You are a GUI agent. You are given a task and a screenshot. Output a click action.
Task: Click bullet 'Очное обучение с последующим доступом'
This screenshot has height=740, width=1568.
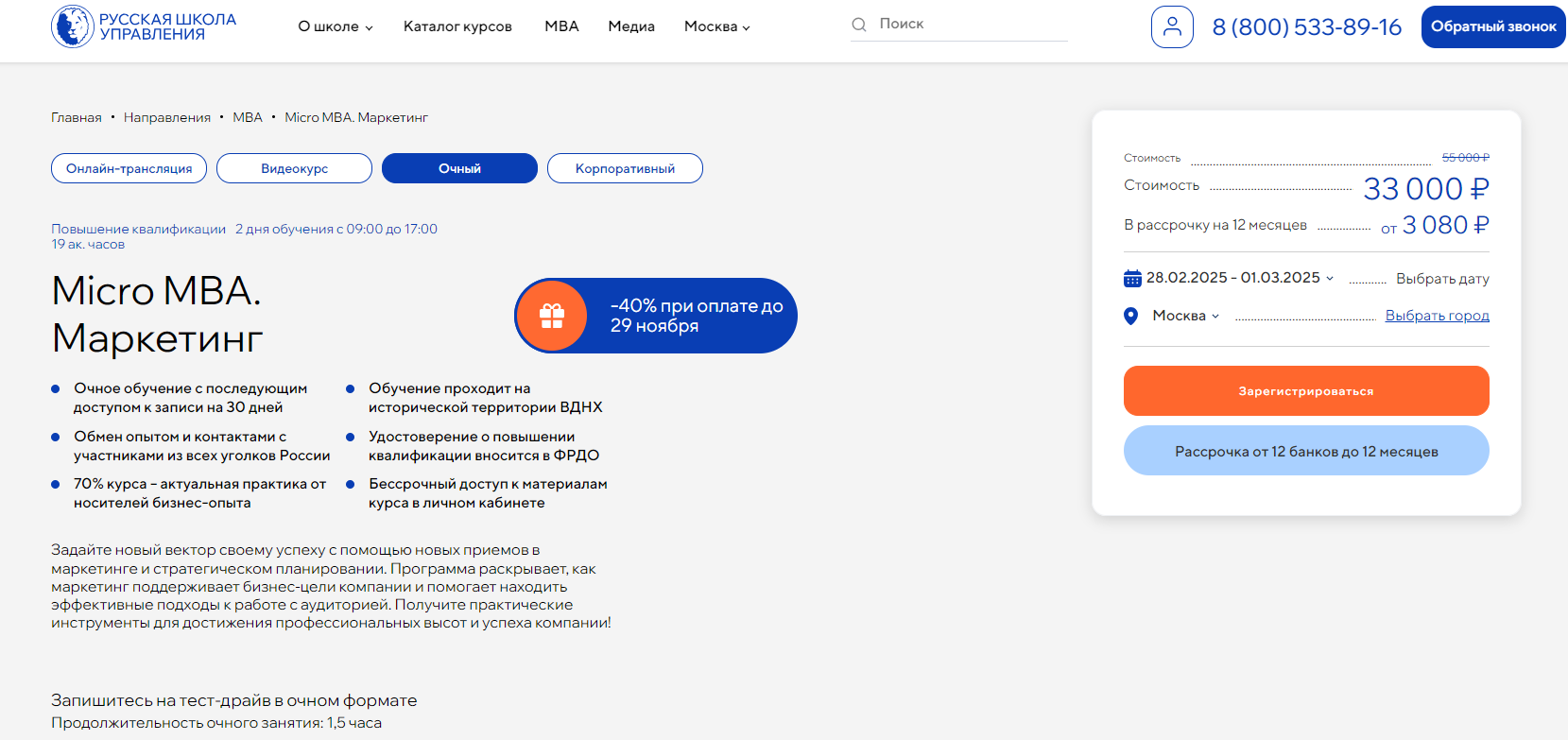[x=190, y=398]
